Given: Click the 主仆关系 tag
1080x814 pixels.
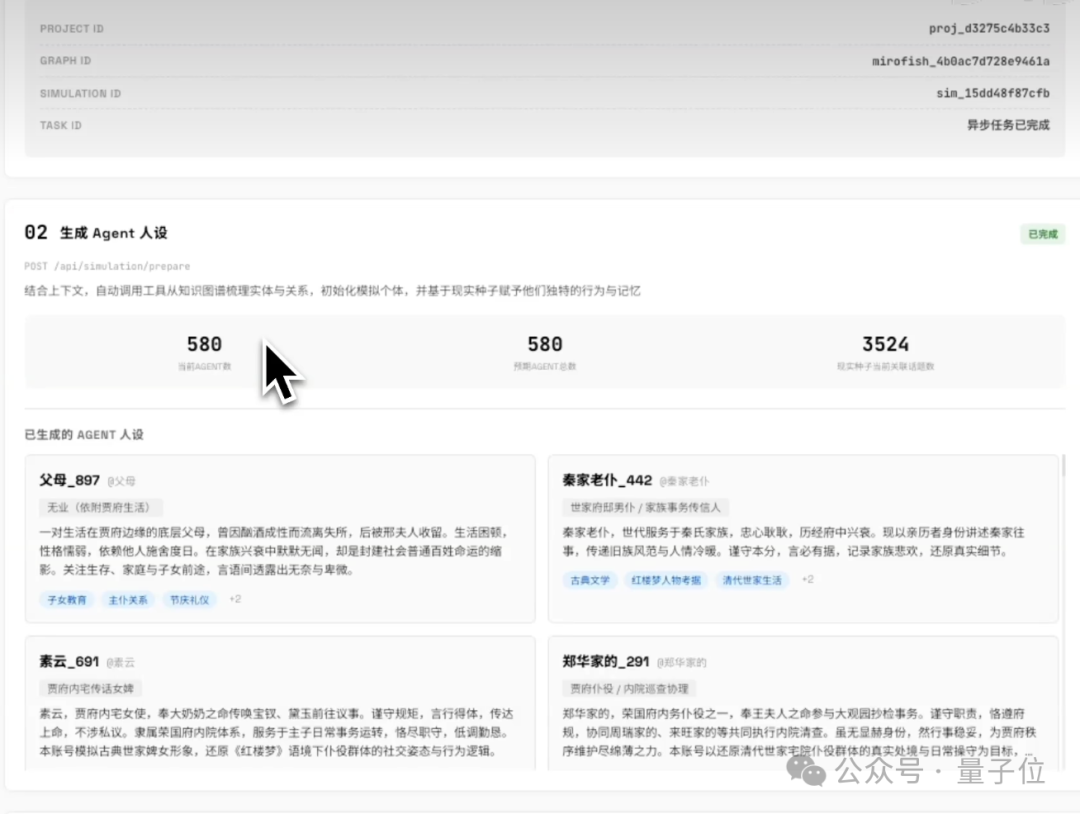Looking at the screenshot, I should tap(128, 599).
